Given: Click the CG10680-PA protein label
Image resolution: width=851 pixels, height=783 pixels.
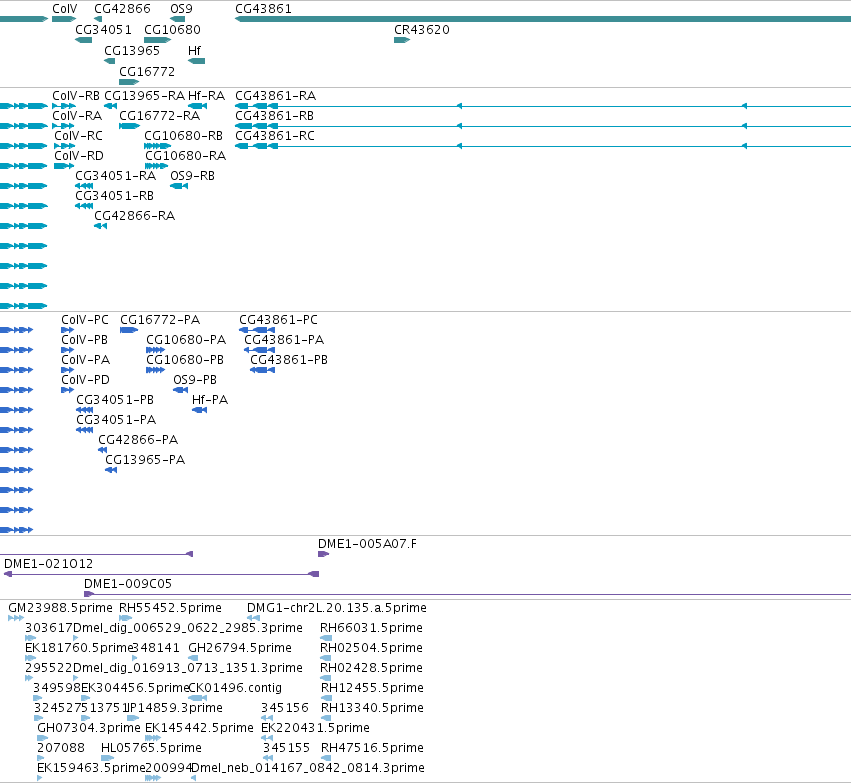Looking at the screenshot, I should click(x=186, y=340).
